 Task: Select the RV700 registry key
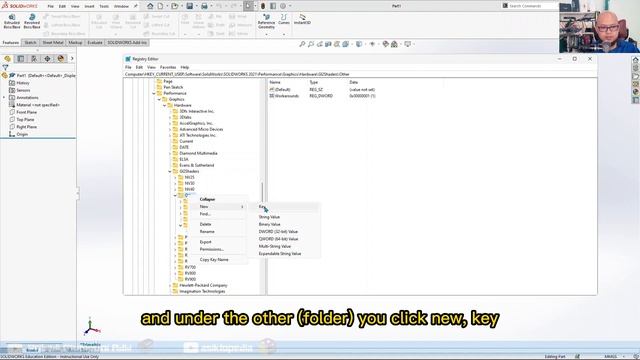point(190,267)
